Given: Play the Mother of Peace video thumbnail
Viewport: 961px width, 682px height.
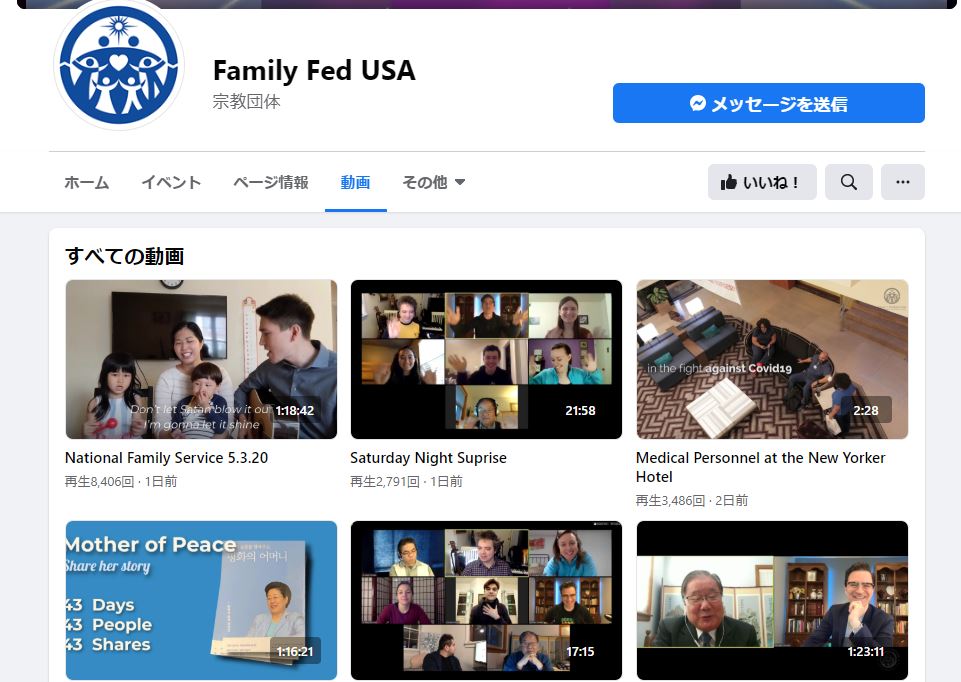Looking at the screenshot, I should coord(201,601).
